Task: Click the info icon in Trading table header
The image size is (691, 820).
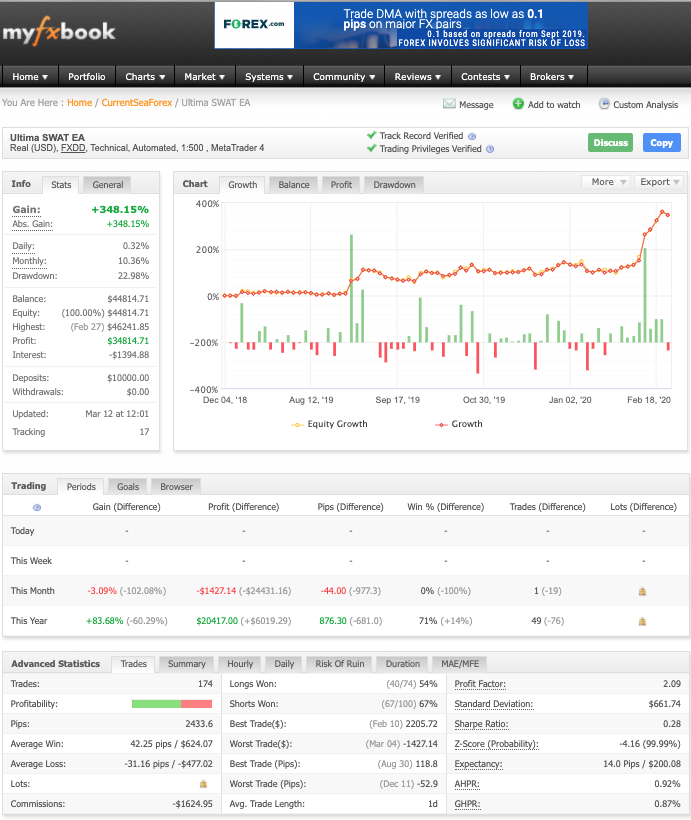Action: tap(37, 507)
